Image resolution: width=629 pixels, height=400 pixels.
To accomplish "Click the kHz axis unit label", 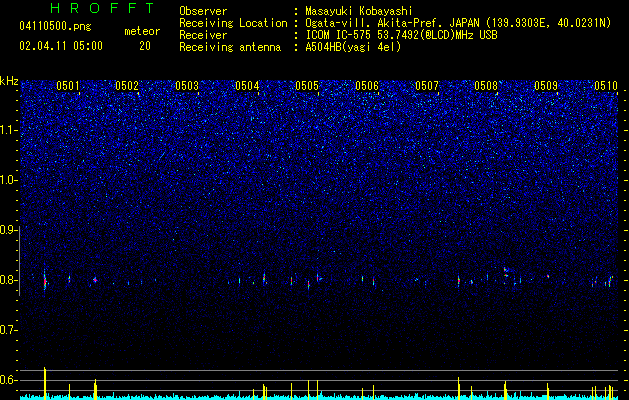I will pos(9,81).
